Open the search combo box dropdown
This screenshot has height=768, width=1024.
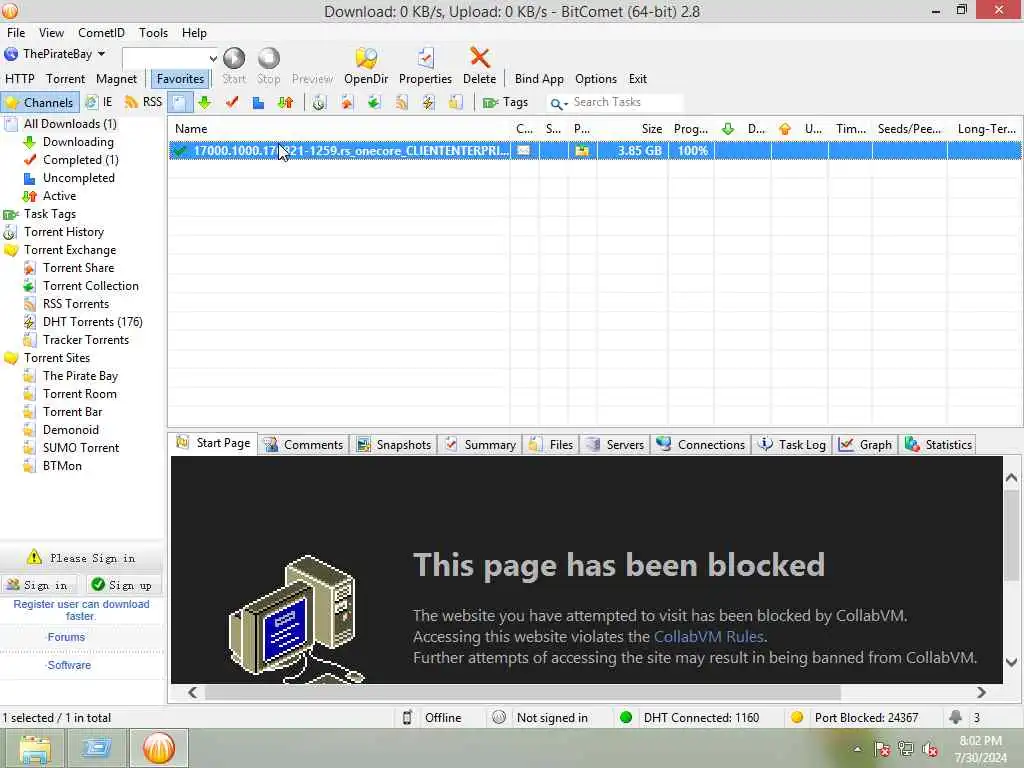click(212, 58)
